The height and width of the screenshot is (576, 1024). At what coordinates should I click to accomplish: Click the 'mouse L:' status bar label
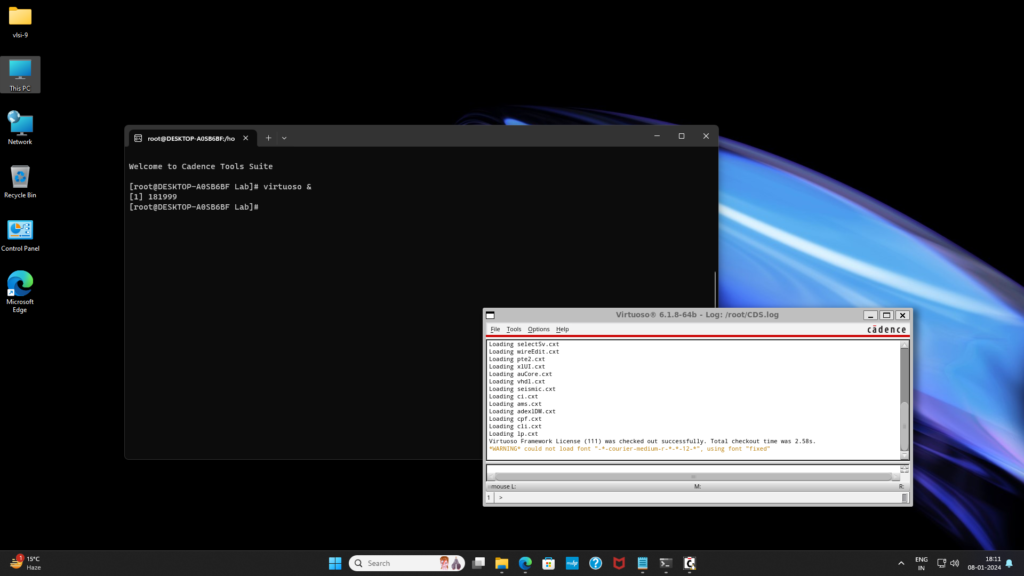tap(502, 487)
